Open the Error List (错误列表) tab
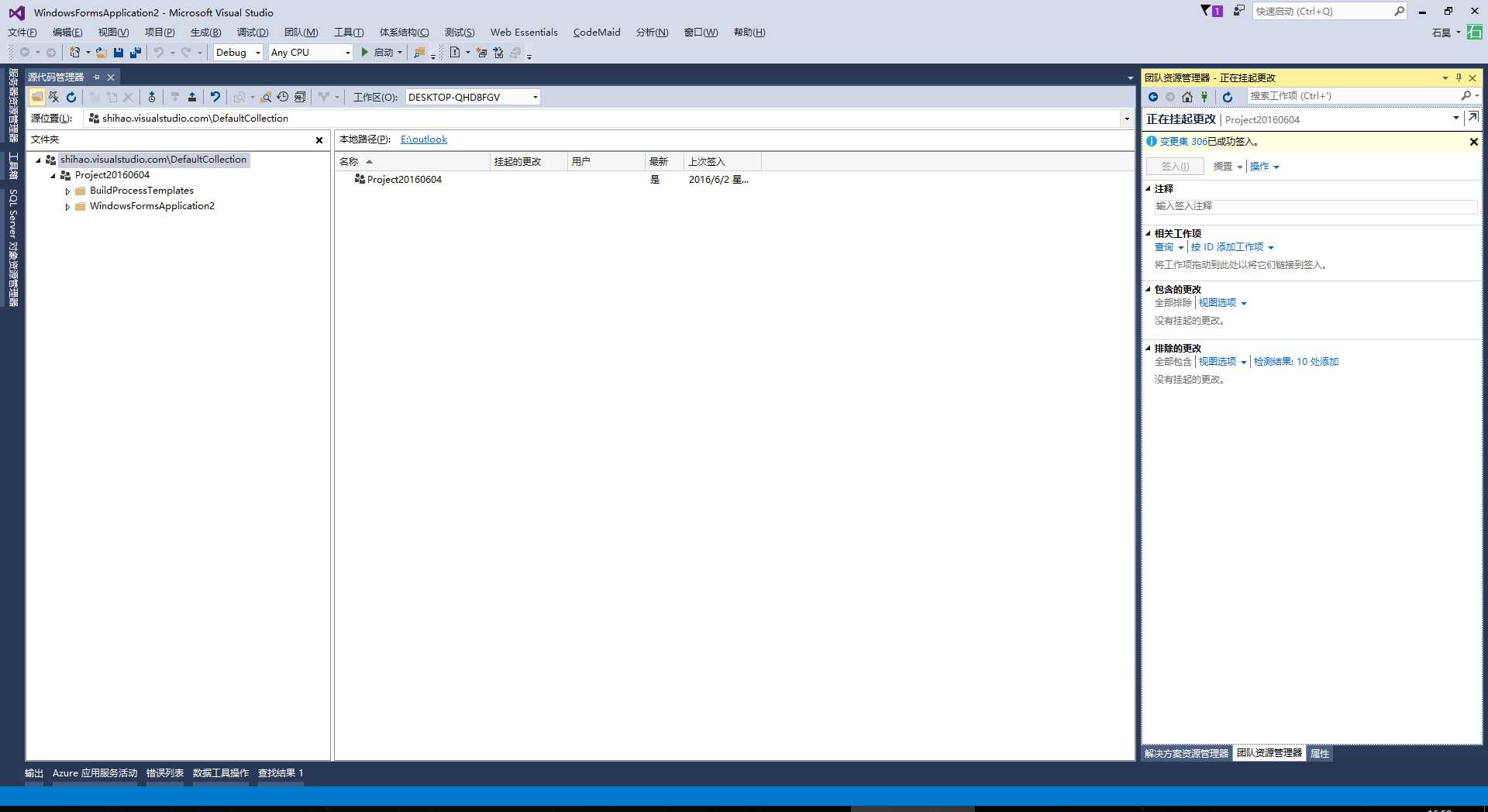 pos(165,773)
